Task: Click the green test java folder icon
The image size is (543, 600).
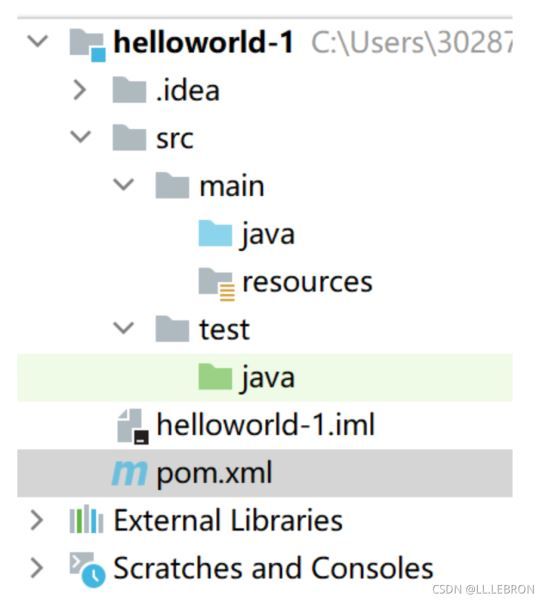Action: pyautogui.click(x=215, y=377)
